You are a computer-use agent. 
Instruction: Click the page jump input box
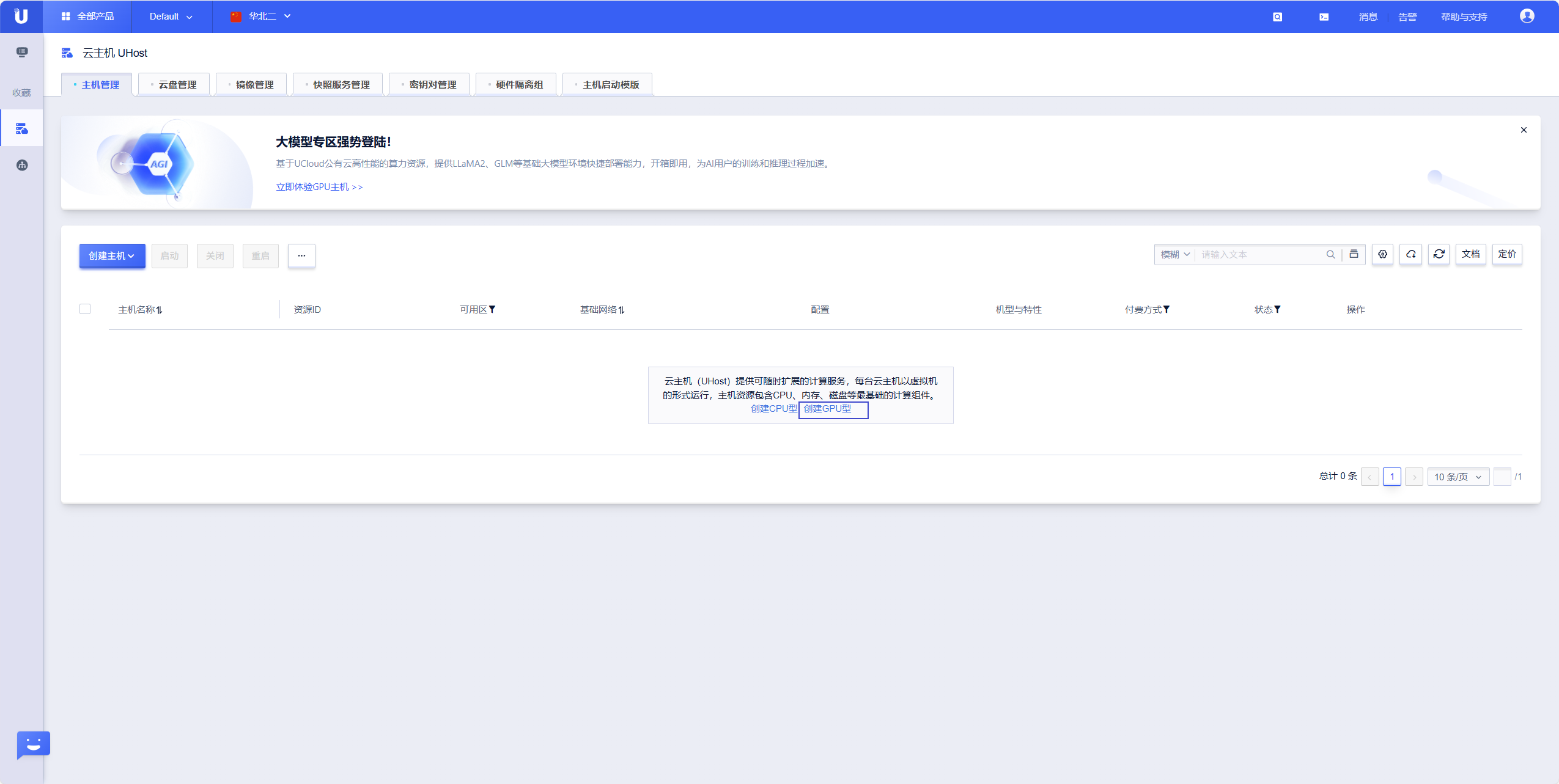1502,477
